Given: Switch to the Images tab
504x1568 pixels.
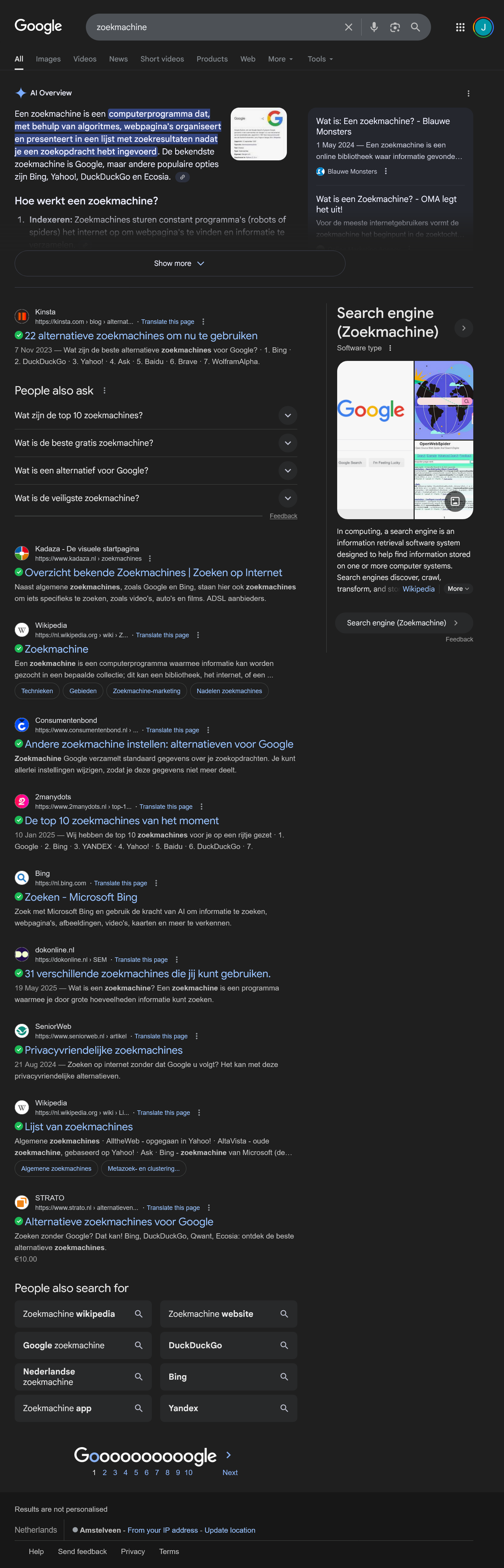Looking at the screenshot, I should click(x=48, y=59).
